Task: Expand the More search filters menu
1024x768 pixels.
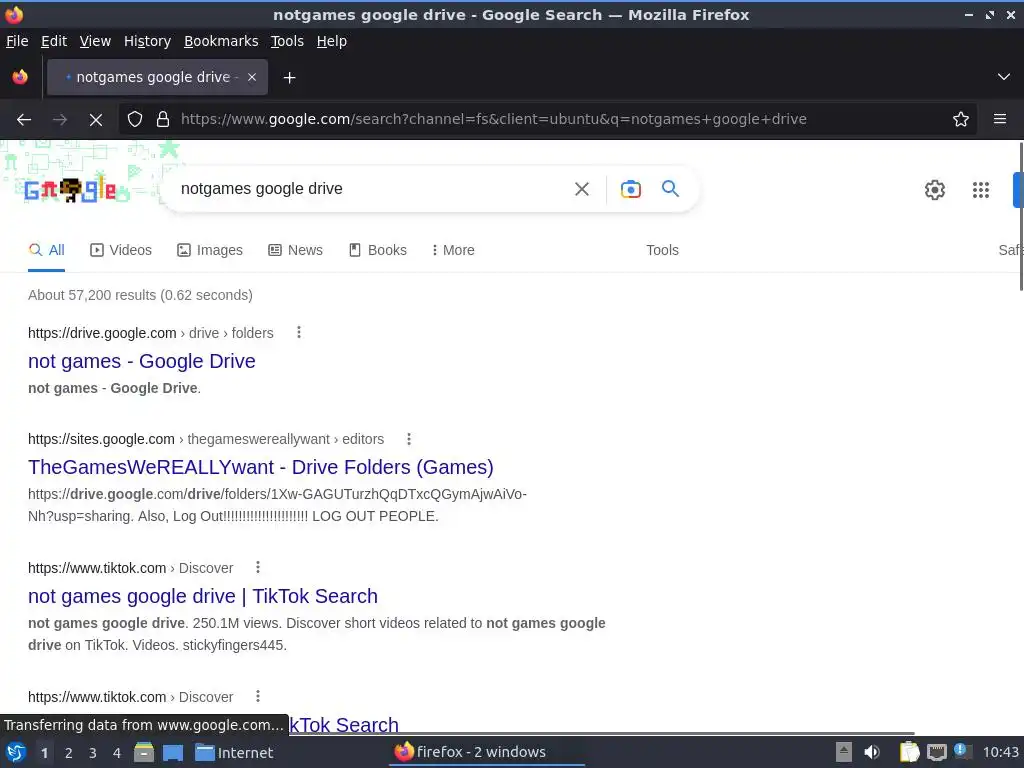Action: pyautogui.click(x=453, y=250)
